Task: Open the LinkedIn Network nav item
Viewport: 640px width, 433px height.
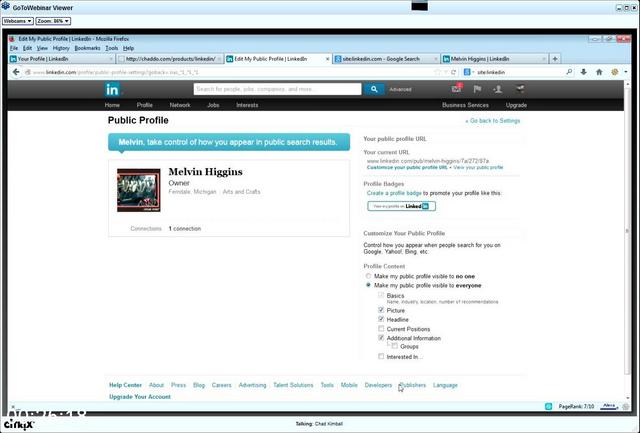Action: 180,105
